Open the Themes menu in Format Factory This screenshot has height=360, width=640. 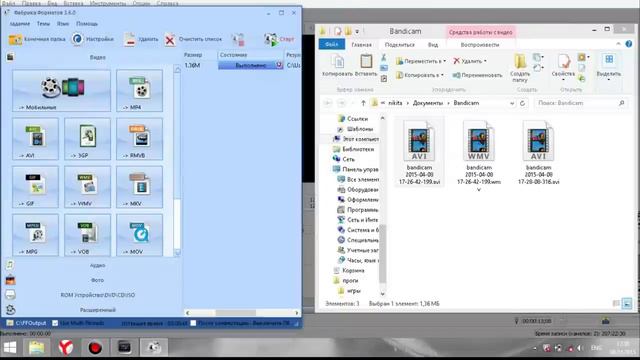tap(43, 24)
